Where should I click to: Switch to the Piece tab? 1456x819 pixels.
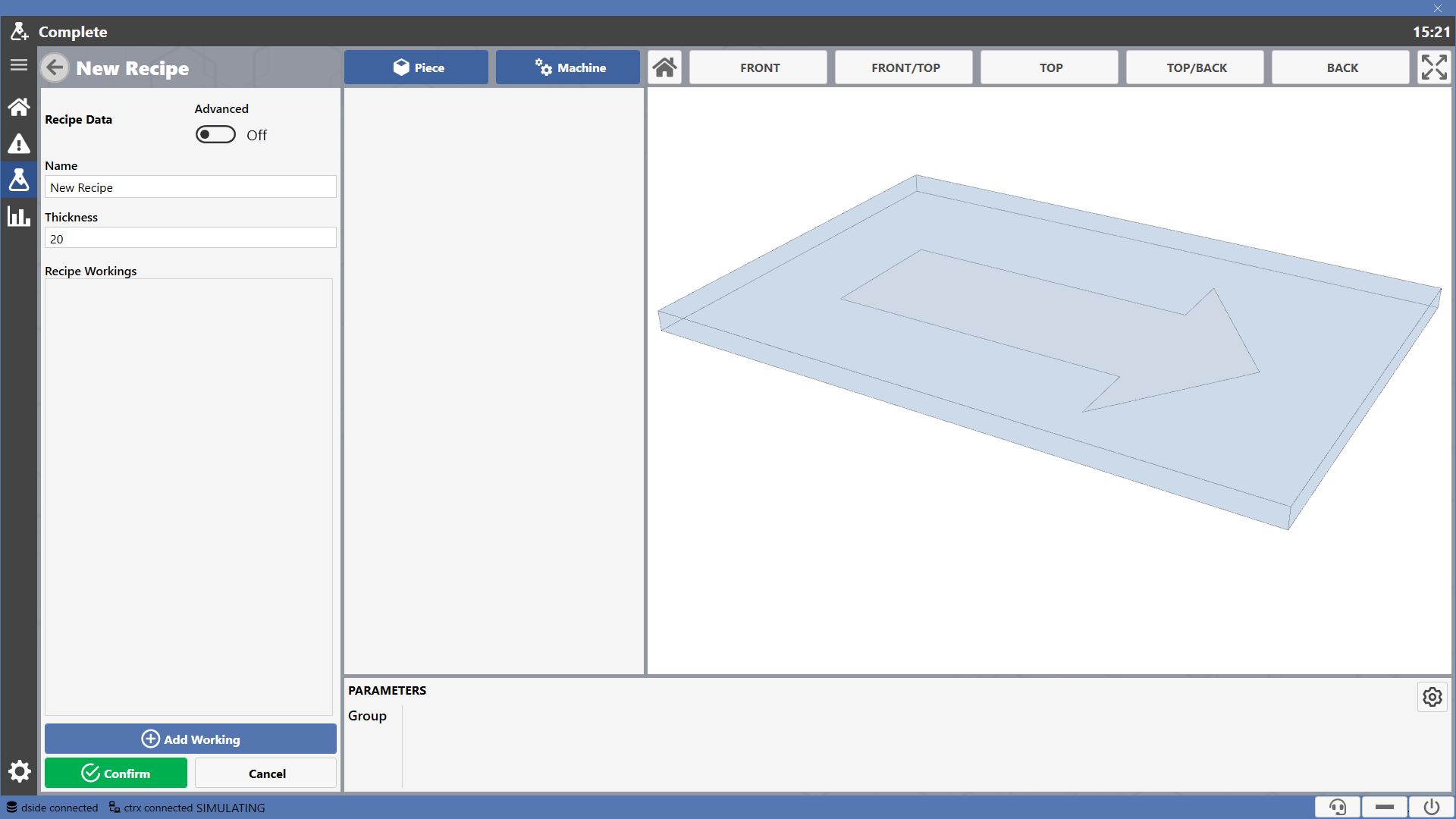pyautogui.click(x=416, y=67)
